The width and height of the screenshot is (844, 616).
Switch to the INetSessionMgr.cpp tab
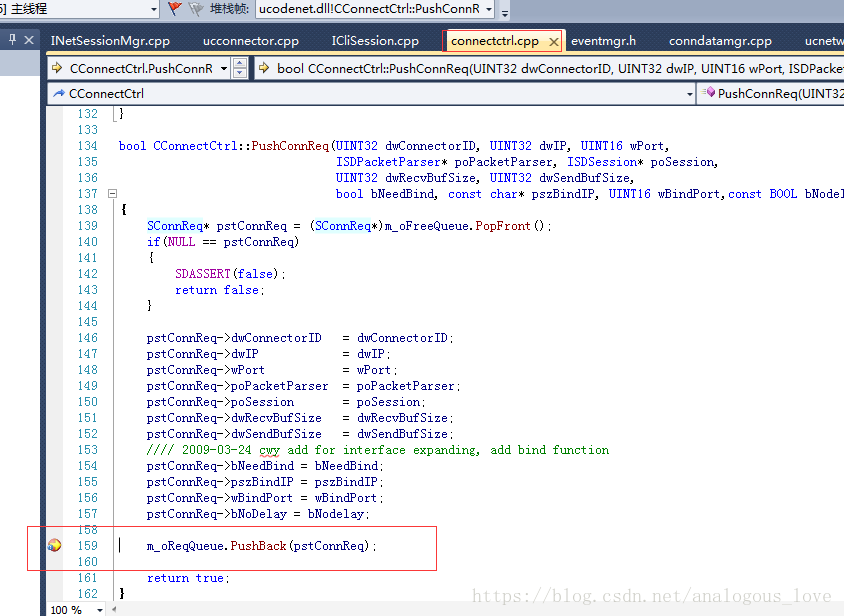(x=110, y=41)
